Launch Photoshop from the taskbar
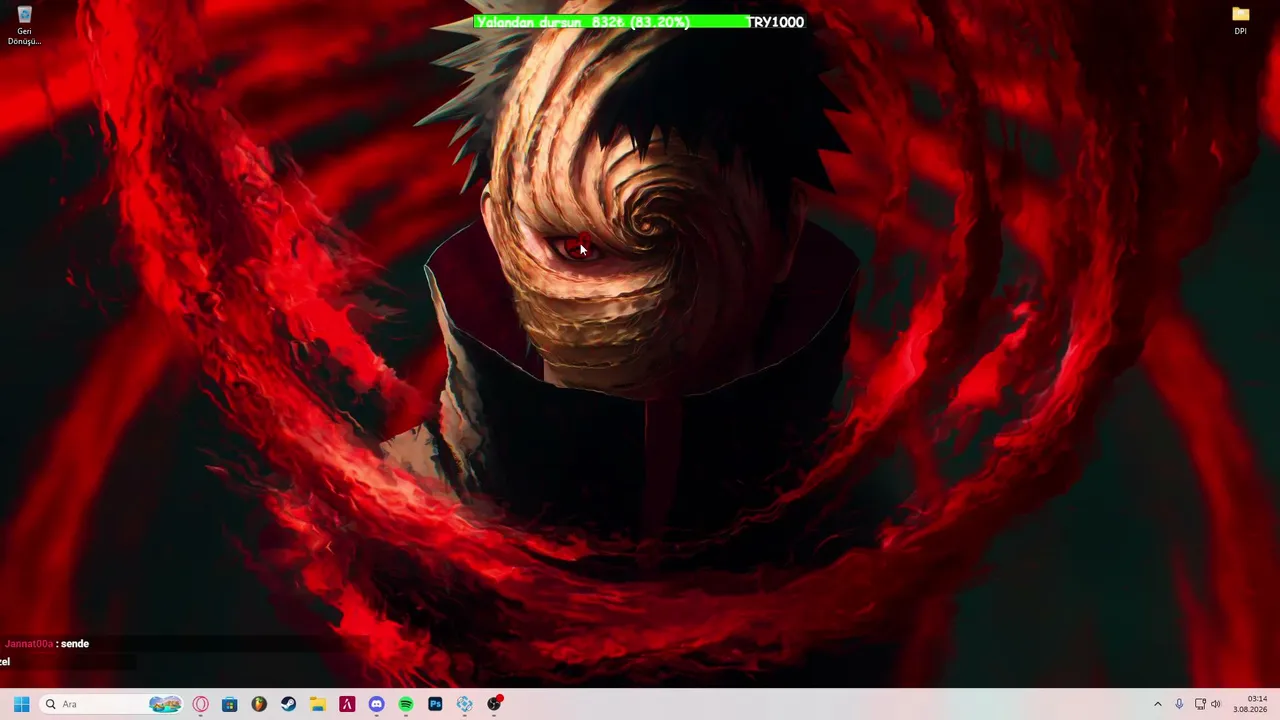The width and height of the screenshot is (1280, 720). click(435, 704)
